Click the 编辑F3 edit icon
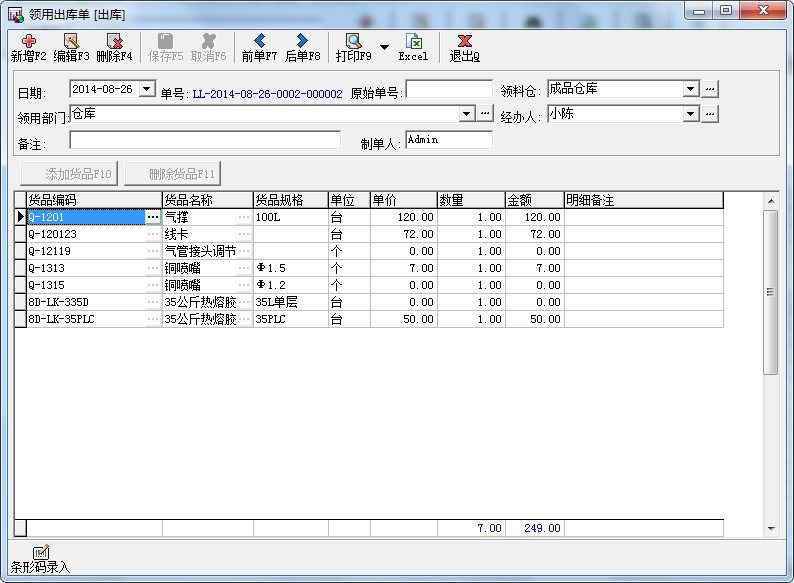 (x=71, y=41)
